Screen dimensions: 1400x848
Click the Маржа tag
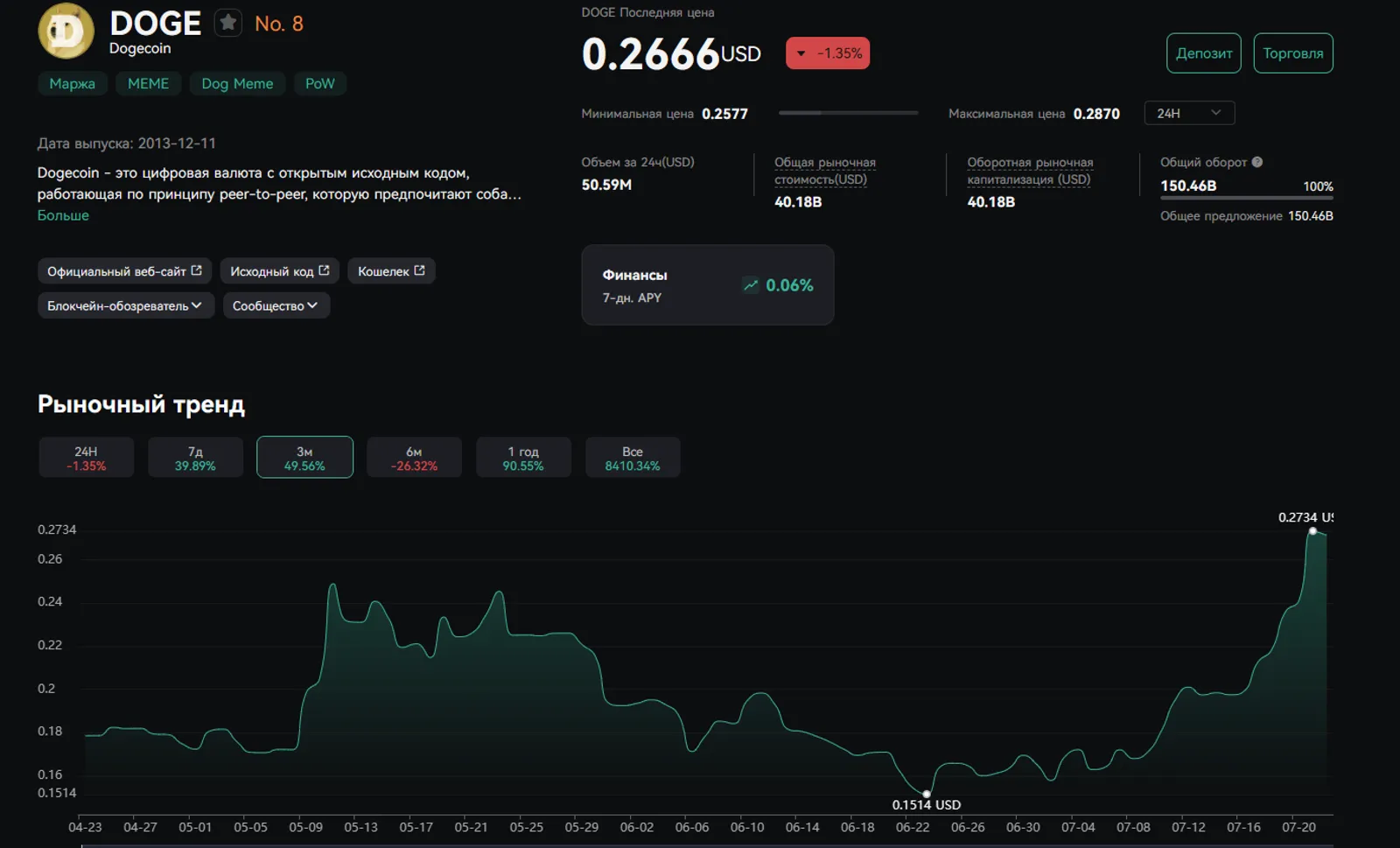(73, 84)
